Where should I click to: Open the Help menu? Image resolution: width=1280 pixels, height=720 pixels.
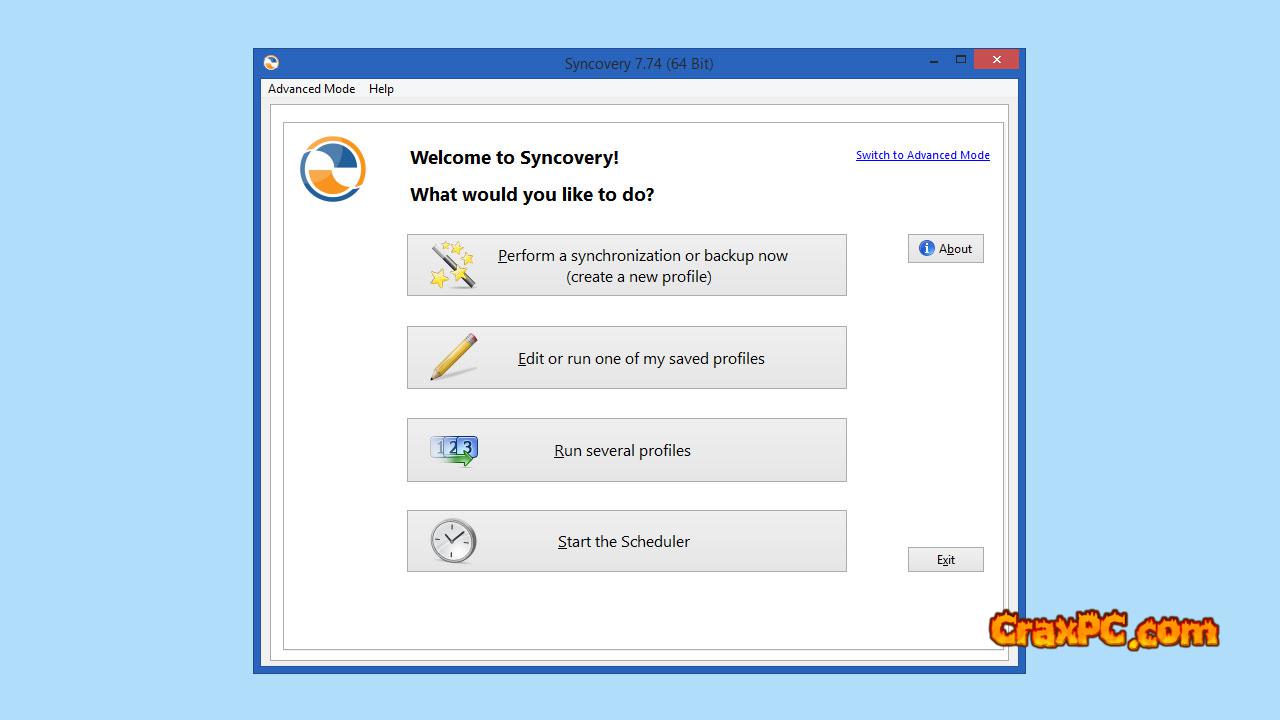tap(381, 89)
